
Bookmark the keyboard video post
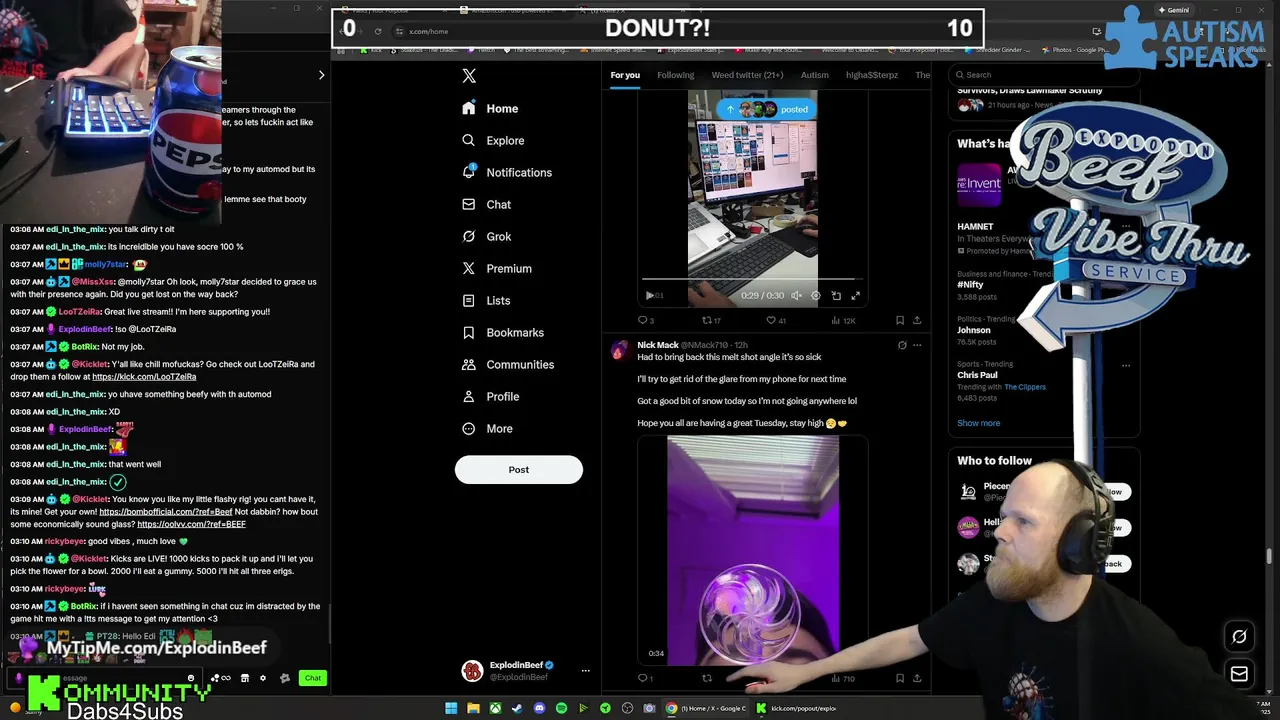(x=900, y=320)
